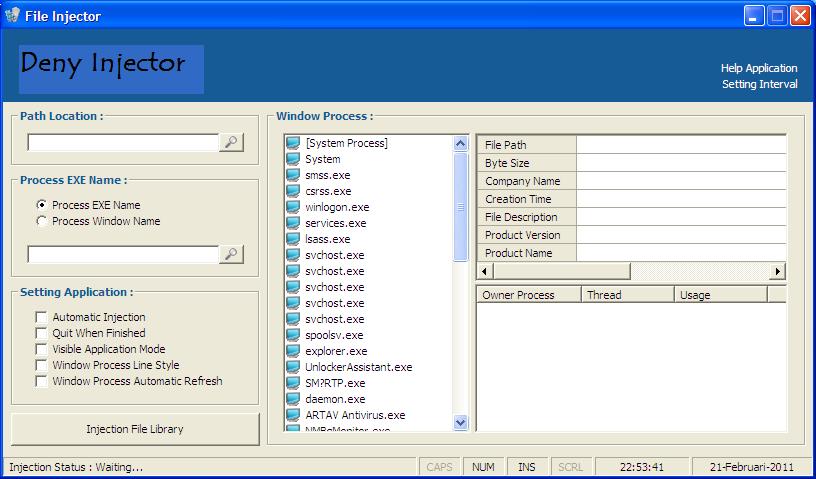Click the Thread column header
Screen dimensions: 816x479
[x=628, y=295]
